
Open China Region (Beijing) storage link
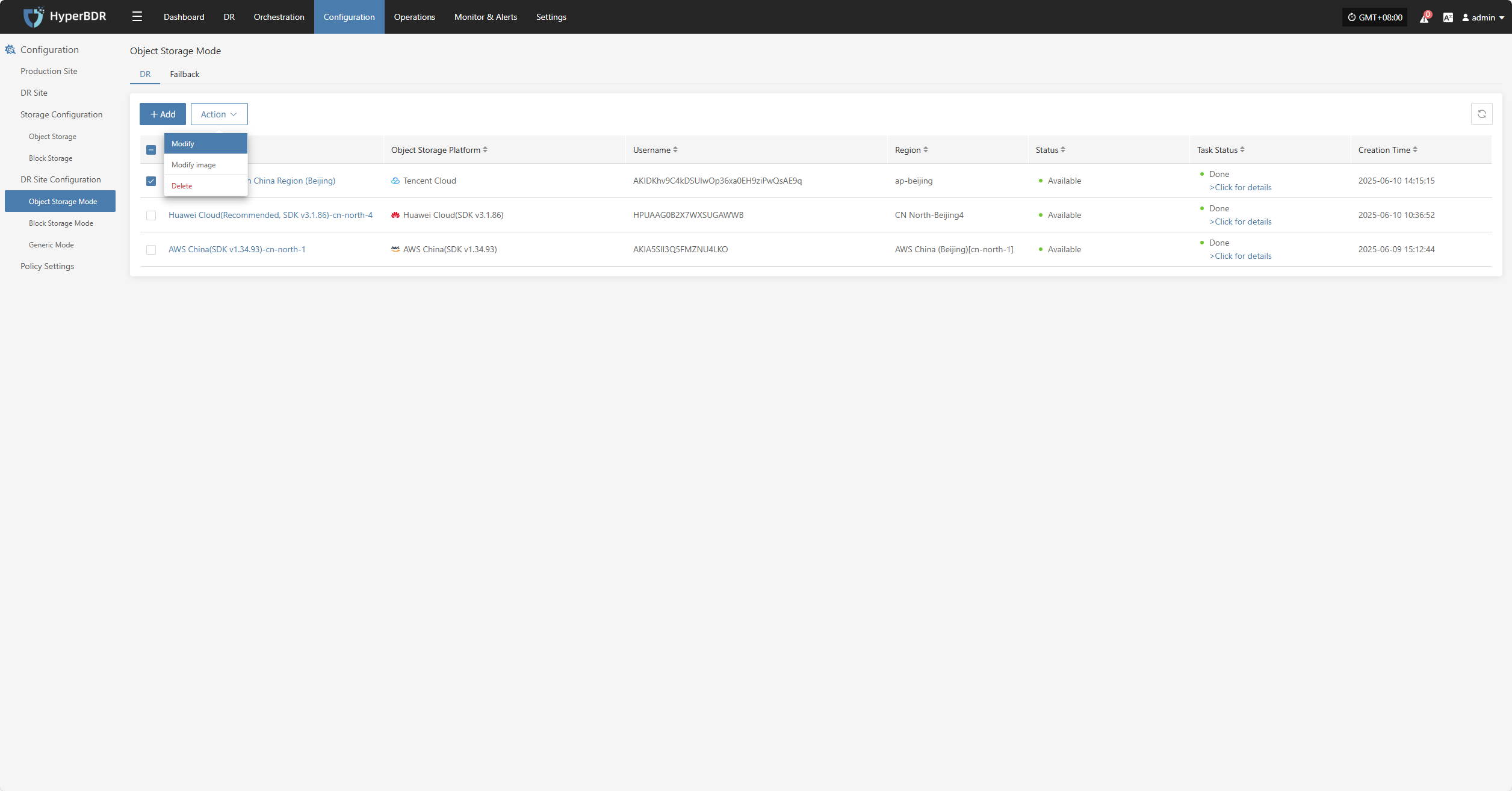[x=292, y=181]
